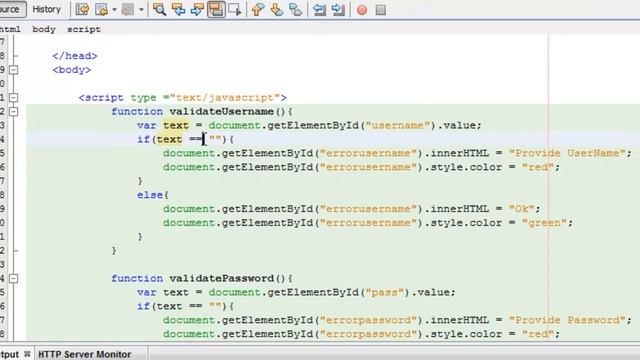Open the Forward history dropdown arrow
Image resolution: width=640 pixels, height=360 pixels.
pos(141,9)
